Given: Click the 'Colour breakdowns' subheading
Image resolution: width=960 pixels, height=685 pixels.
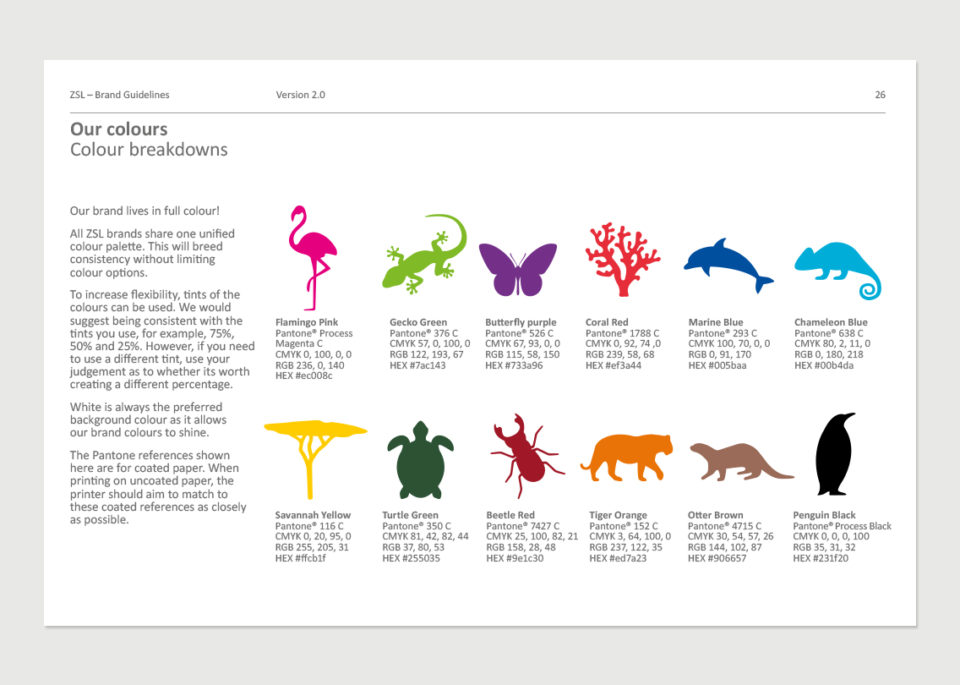Looking at the screenshot, I should click(x=149, y=150).
